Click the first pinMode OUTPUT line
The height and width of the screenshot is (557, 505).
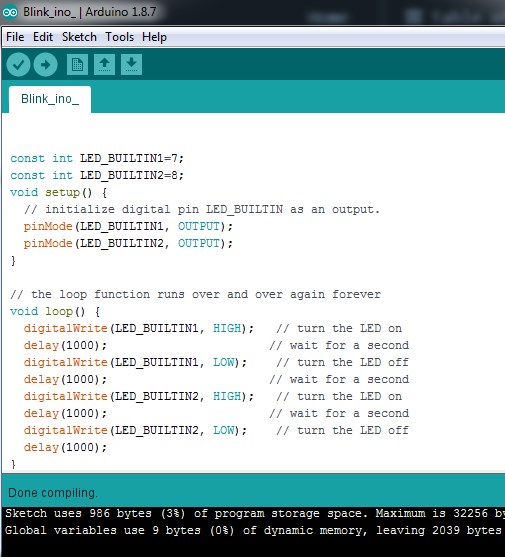point(128,226)
